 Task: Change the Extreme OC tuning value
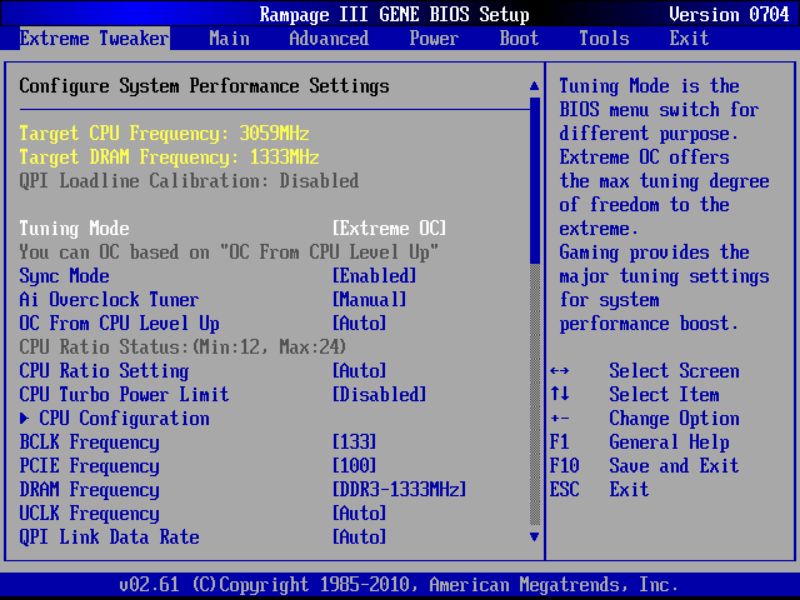389,228
